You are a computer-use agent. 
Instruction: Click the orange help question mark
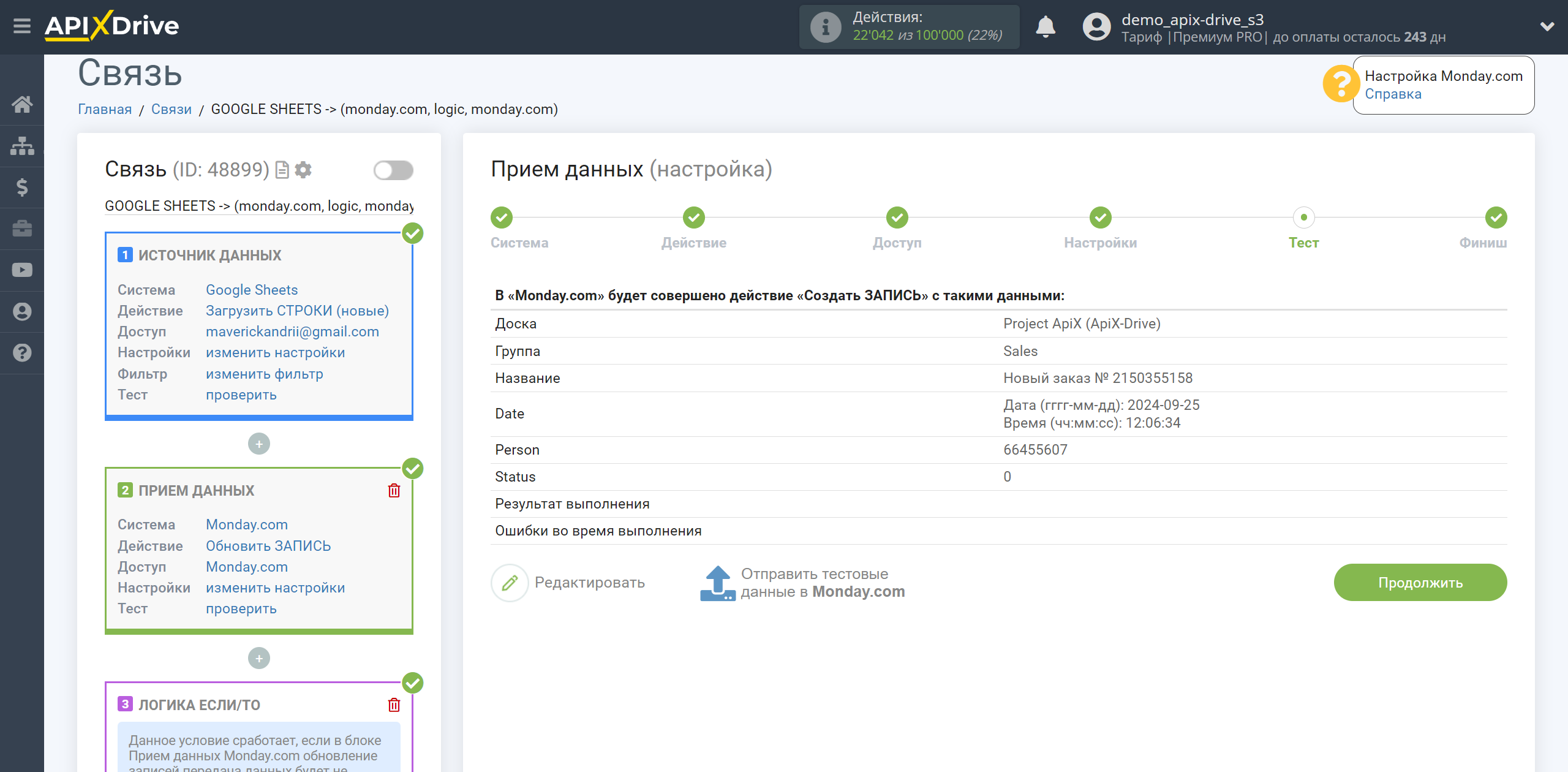coord(1341,84)
